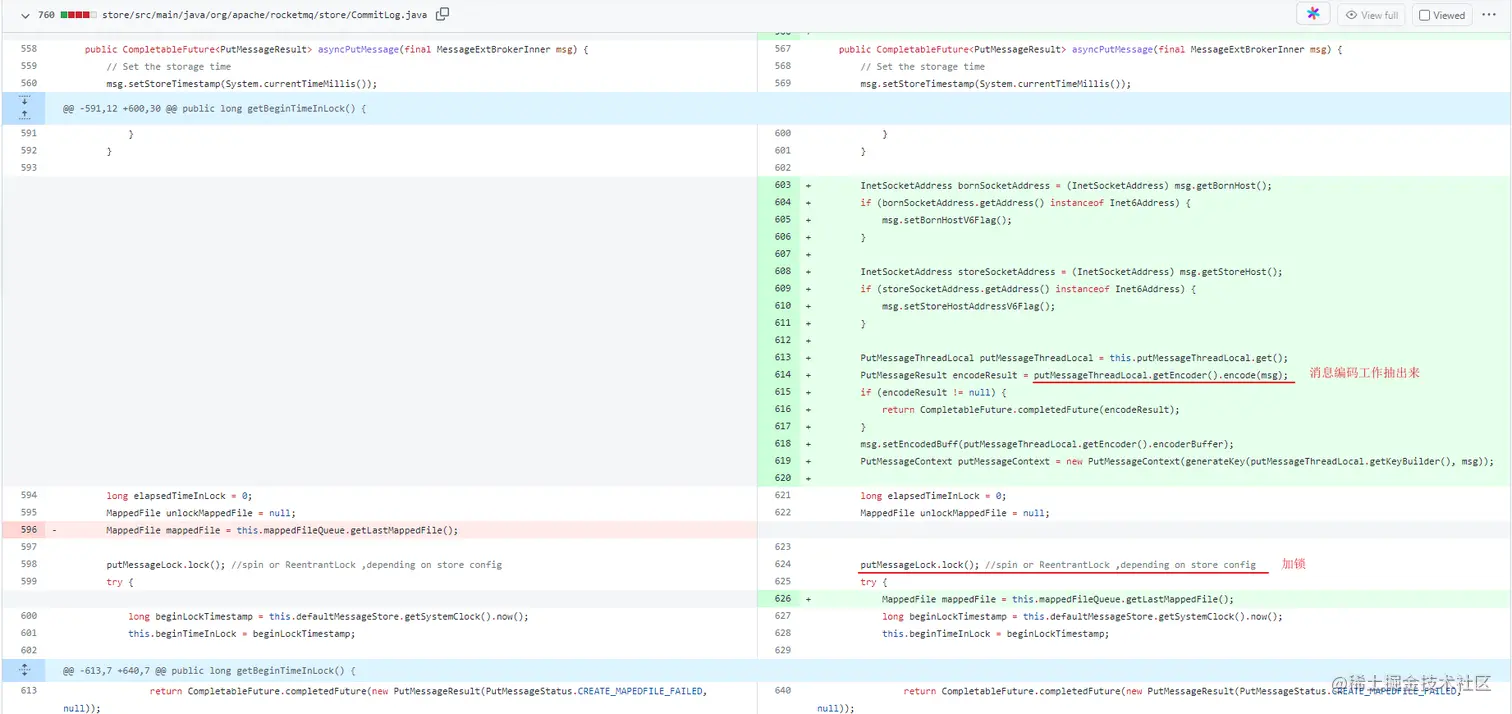
Task: Expand hidden lines downward above line 591
Action: click(x=25, y=100)
